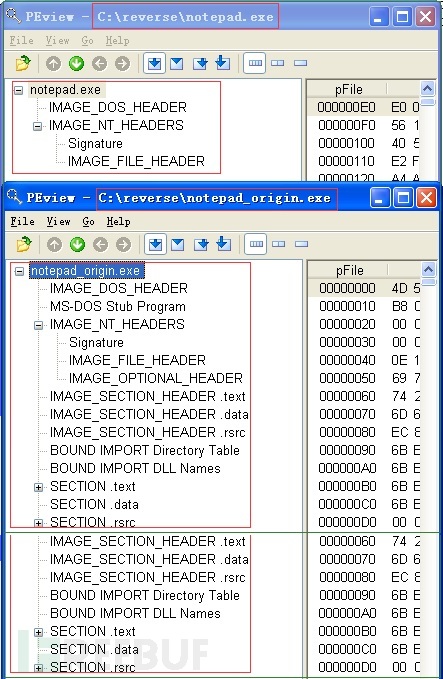443x679 pixels.
Task: Open the File menu in the notepad.exe window
Action: click(x=21, y=41)
